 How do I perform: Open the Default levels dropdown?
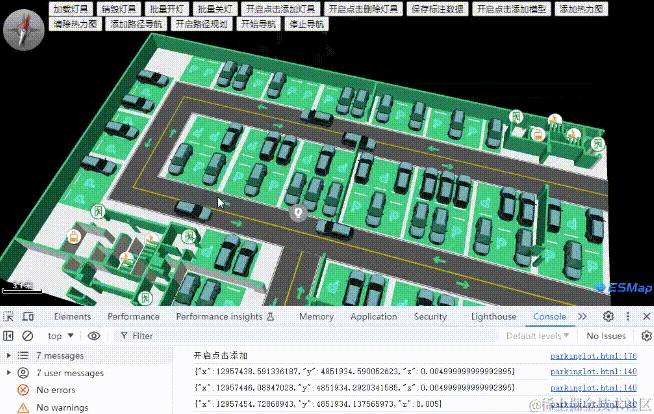click(537, 336)
